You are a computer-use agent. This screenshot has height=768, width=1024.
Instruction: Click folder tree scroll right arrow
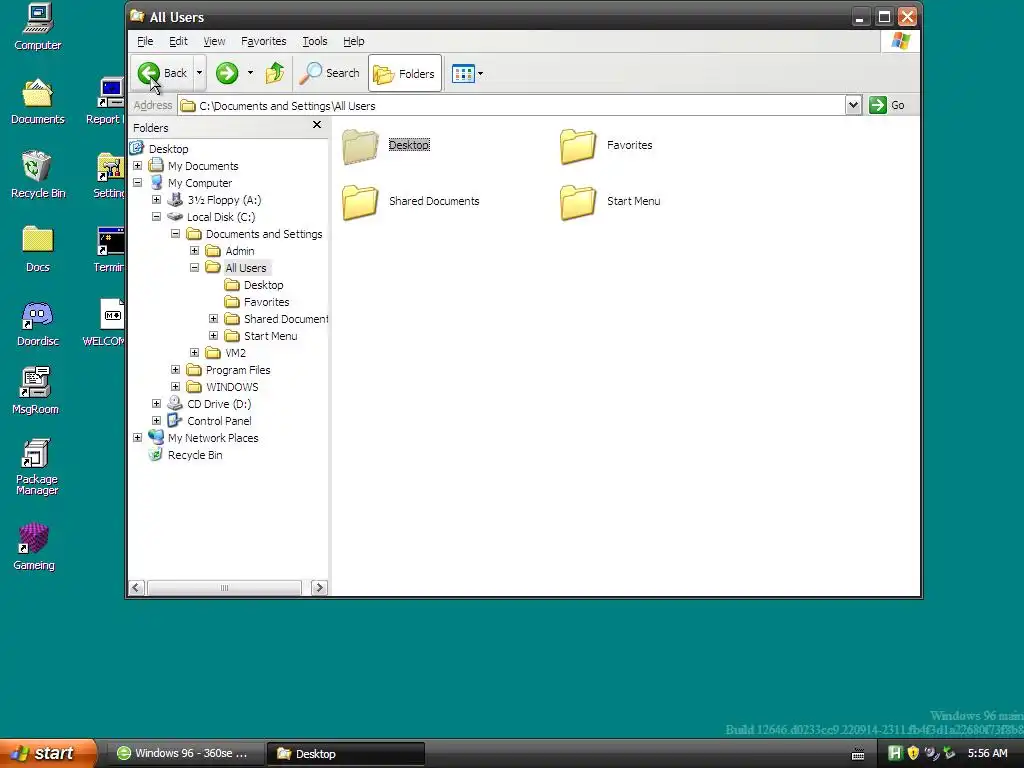point(319,588)
